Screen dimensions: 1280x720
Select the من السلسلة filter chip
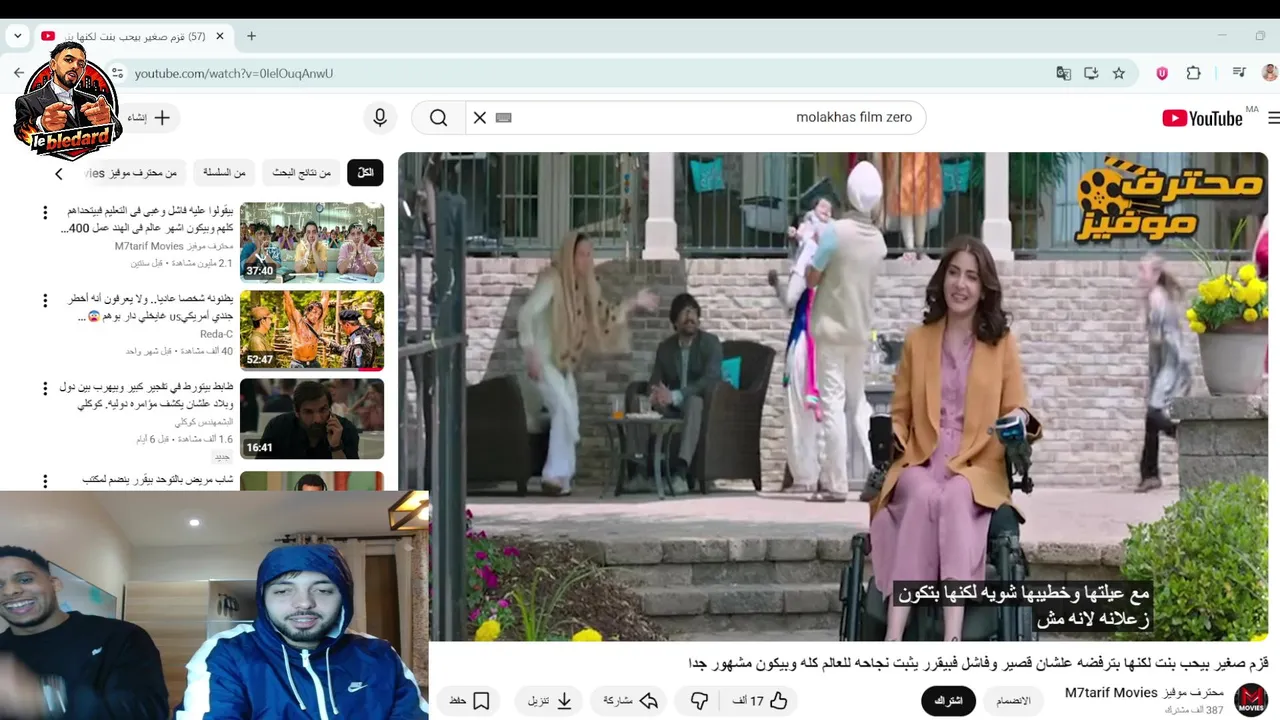(x=225, y=173)
